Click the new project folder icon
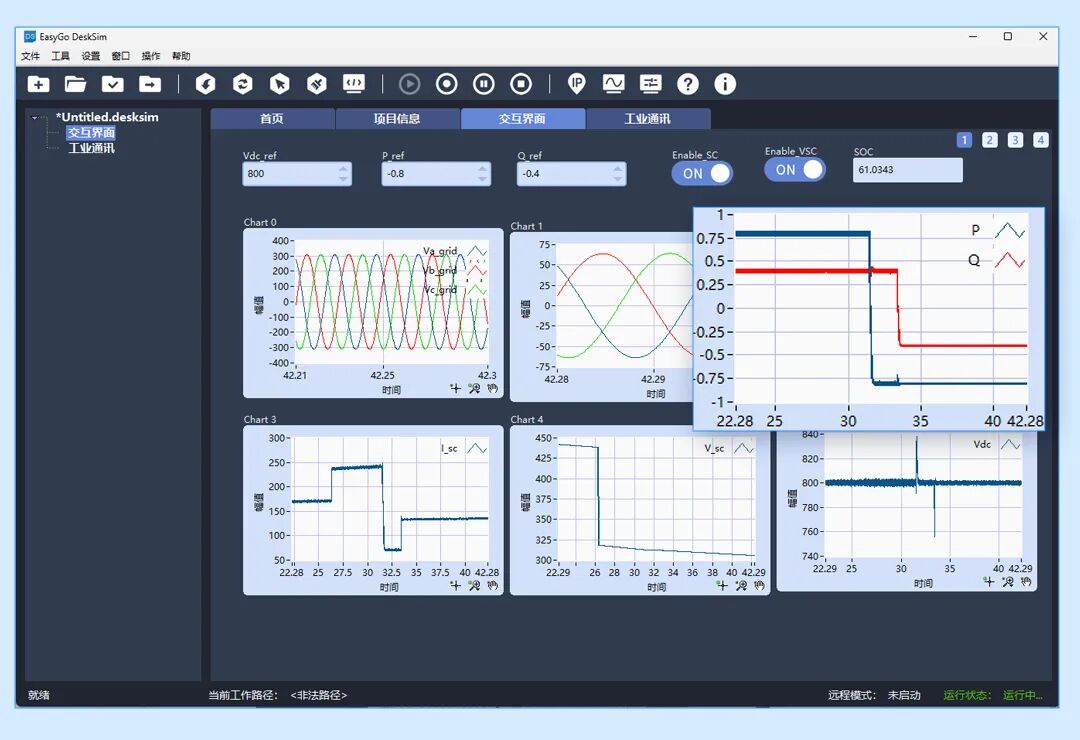 click(x=38, y=84)
